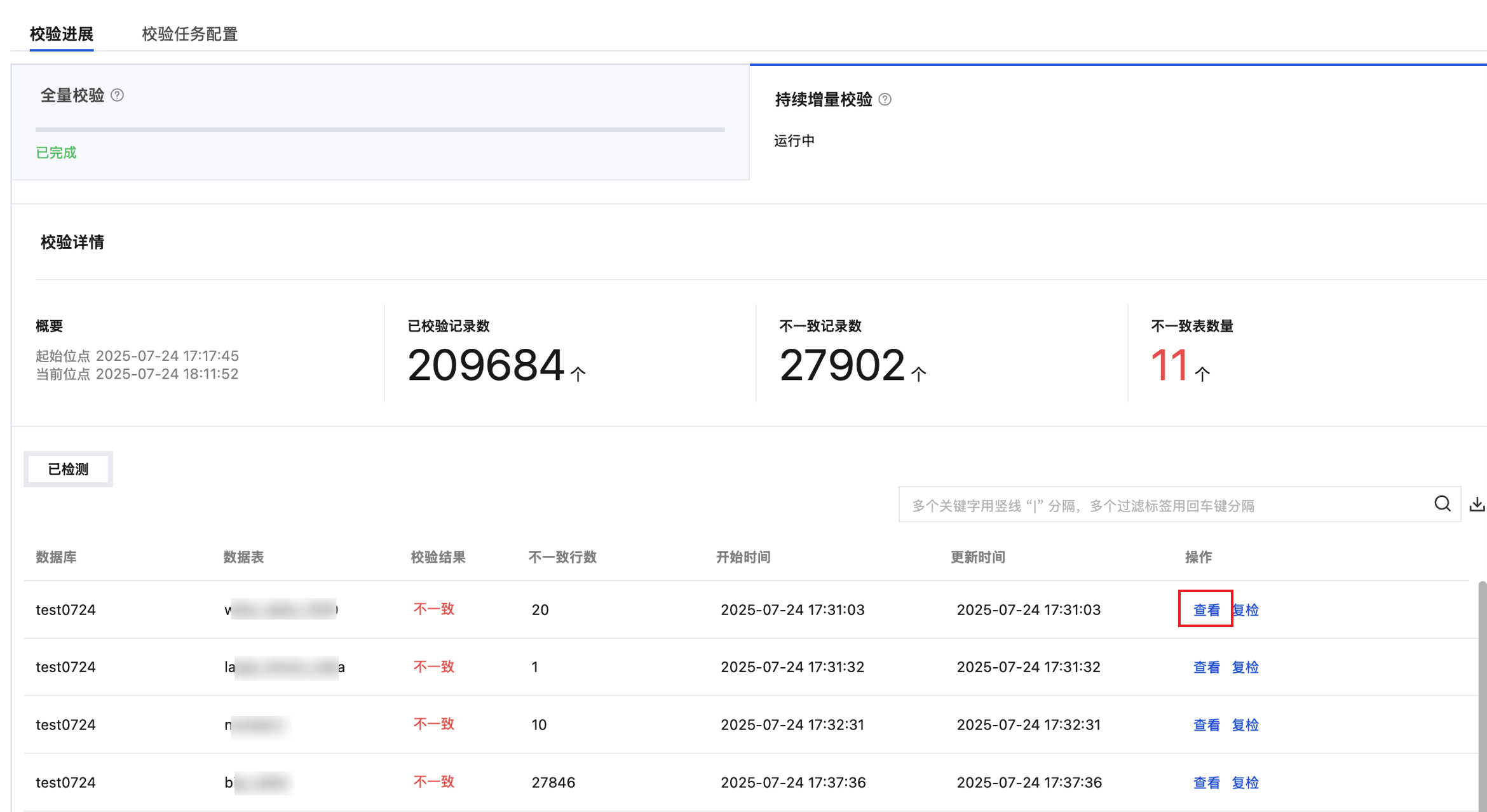This screenshot has width=1487, height=812.
Task: Click 查看 for the row with 1 mismatch
Action: pos(1205,667)
